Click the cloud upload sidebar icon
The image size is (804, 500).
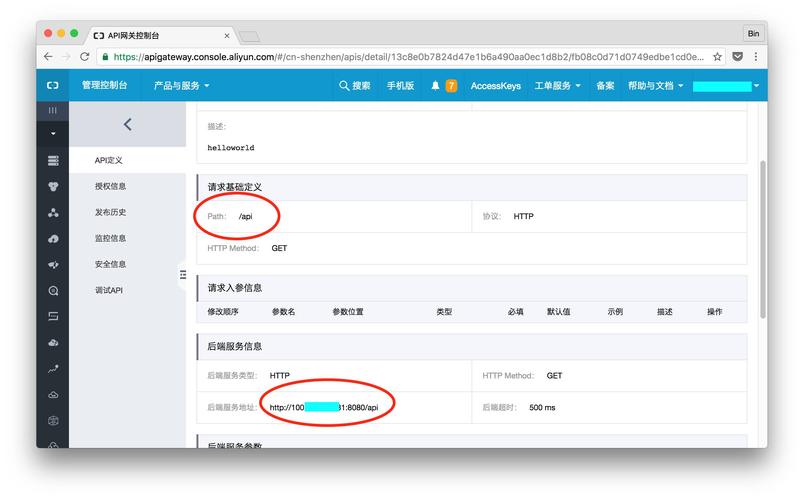53,239
